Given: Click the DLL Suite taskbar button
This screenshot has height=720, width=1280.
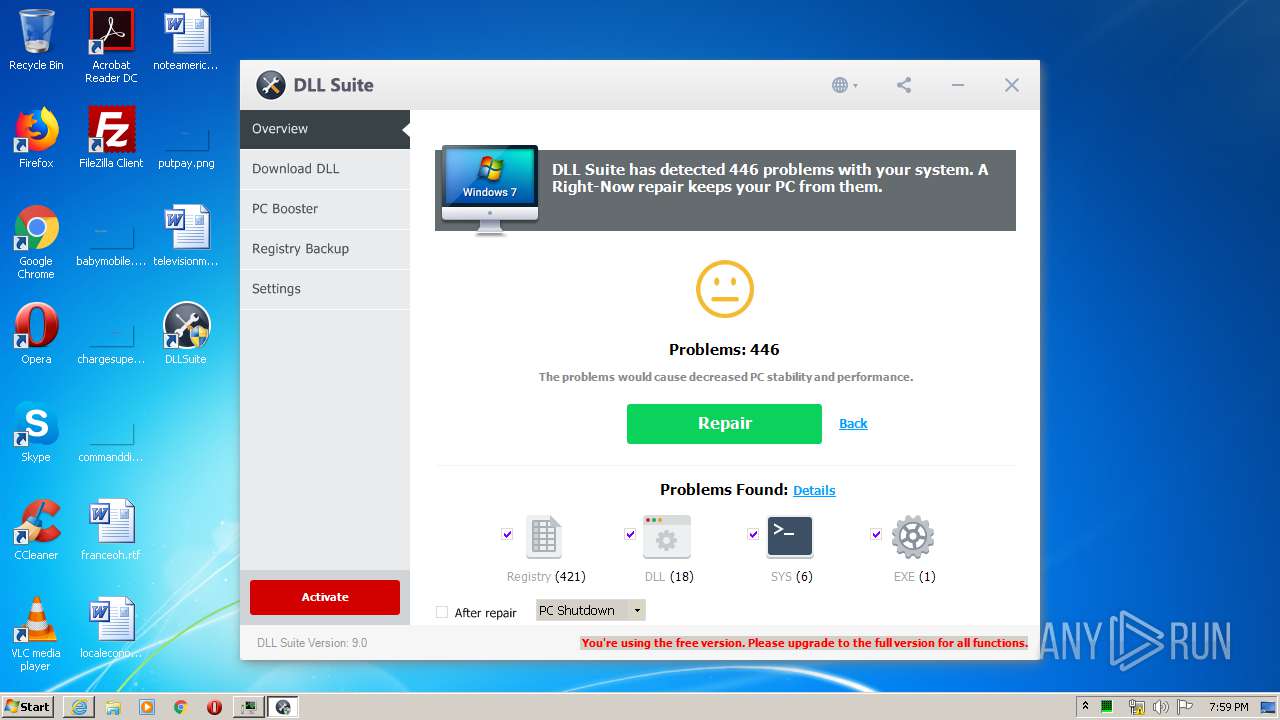Looking at the screenshot, I should [283, 707].
